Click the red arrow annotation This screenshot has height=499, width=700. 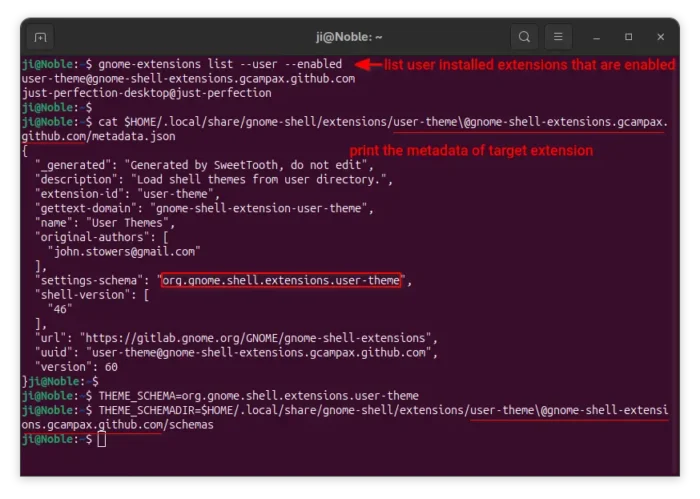click(369, 65)
